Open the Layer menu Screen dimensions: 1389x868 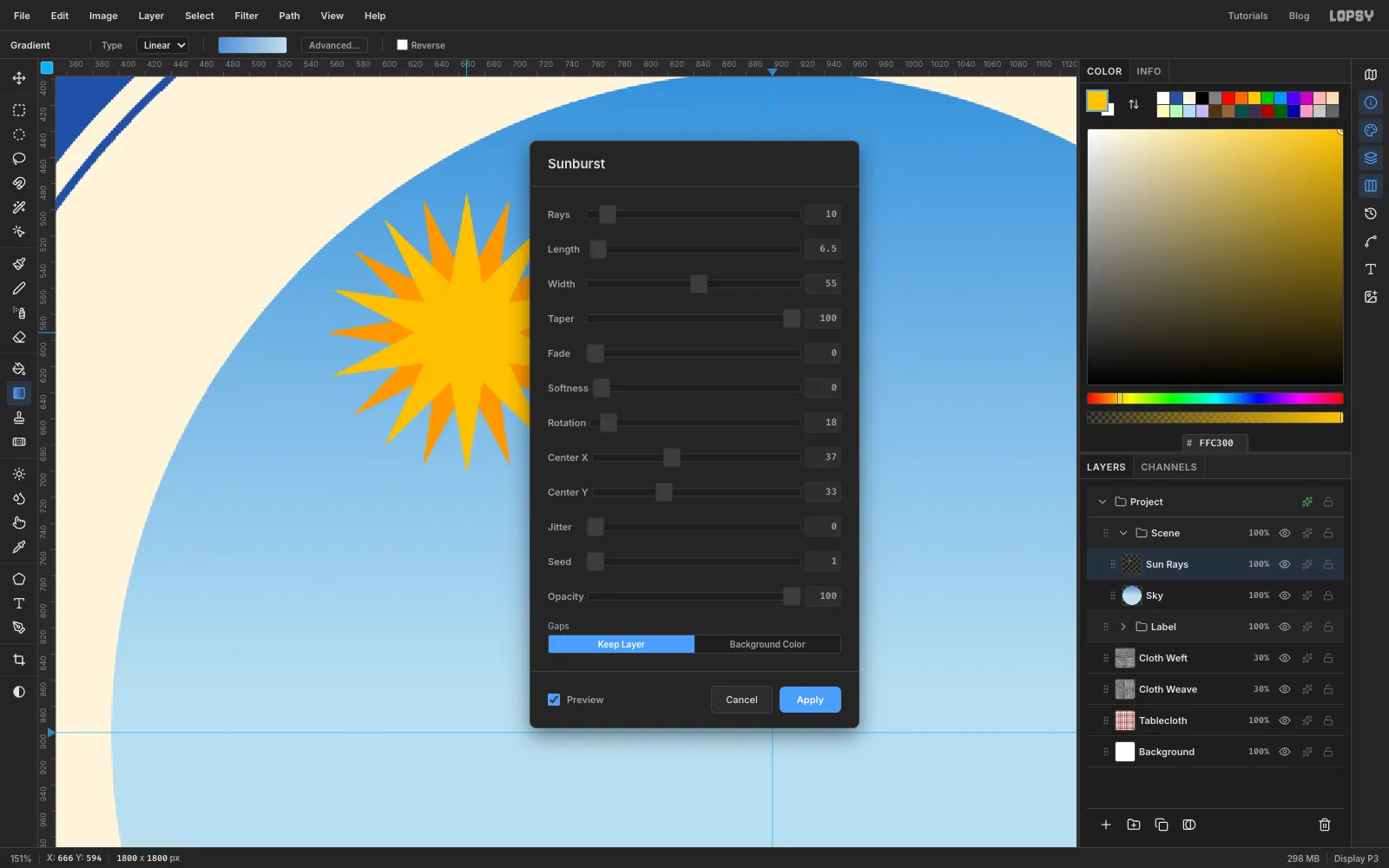(151, 16)
